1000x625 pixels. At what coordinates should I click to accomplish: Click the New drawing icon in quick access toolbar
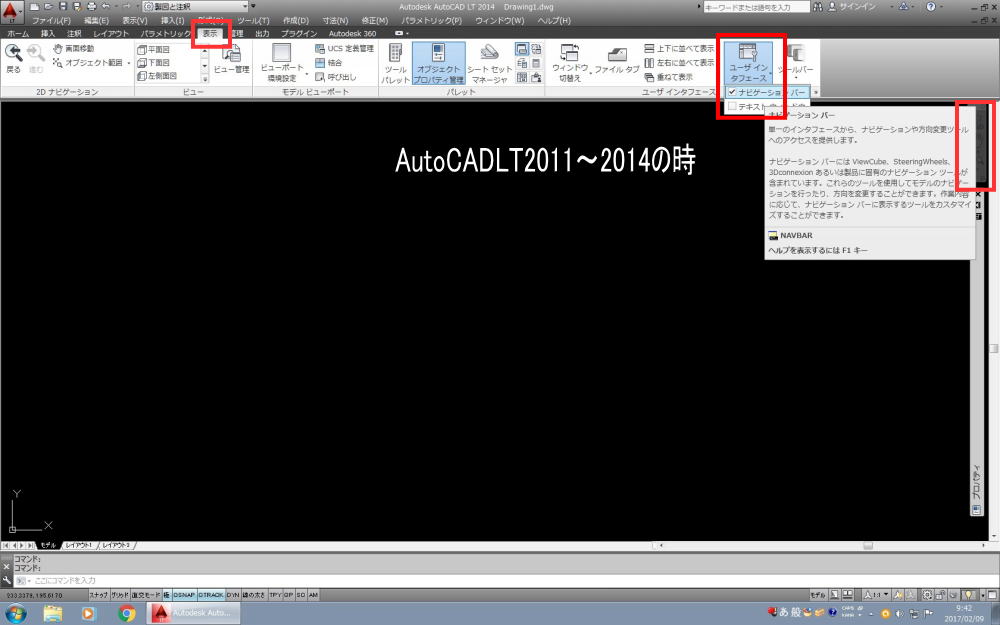pos(34,6)
